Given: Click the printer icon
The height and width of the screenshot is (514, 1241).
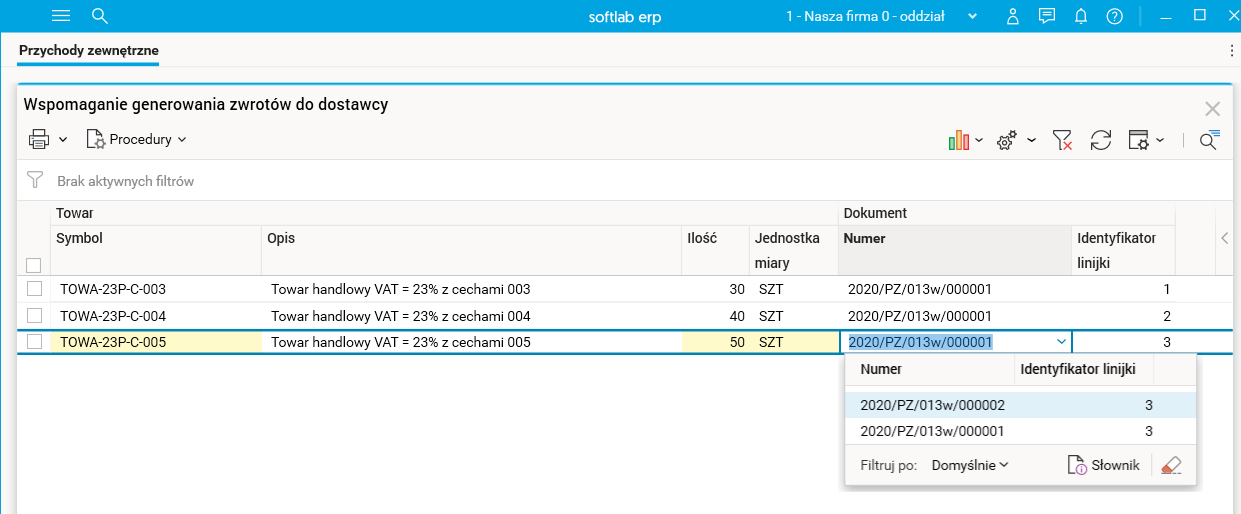Looking at the screenshot, I should (x=39, y=140).
